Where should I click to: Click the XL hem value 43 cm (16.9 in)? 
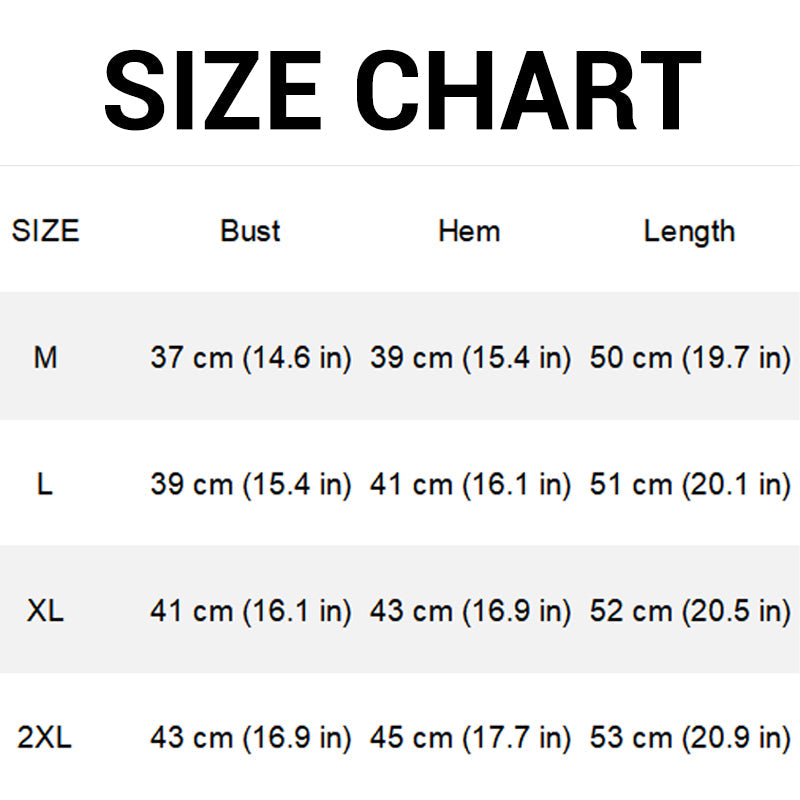[x=470, y=611]
